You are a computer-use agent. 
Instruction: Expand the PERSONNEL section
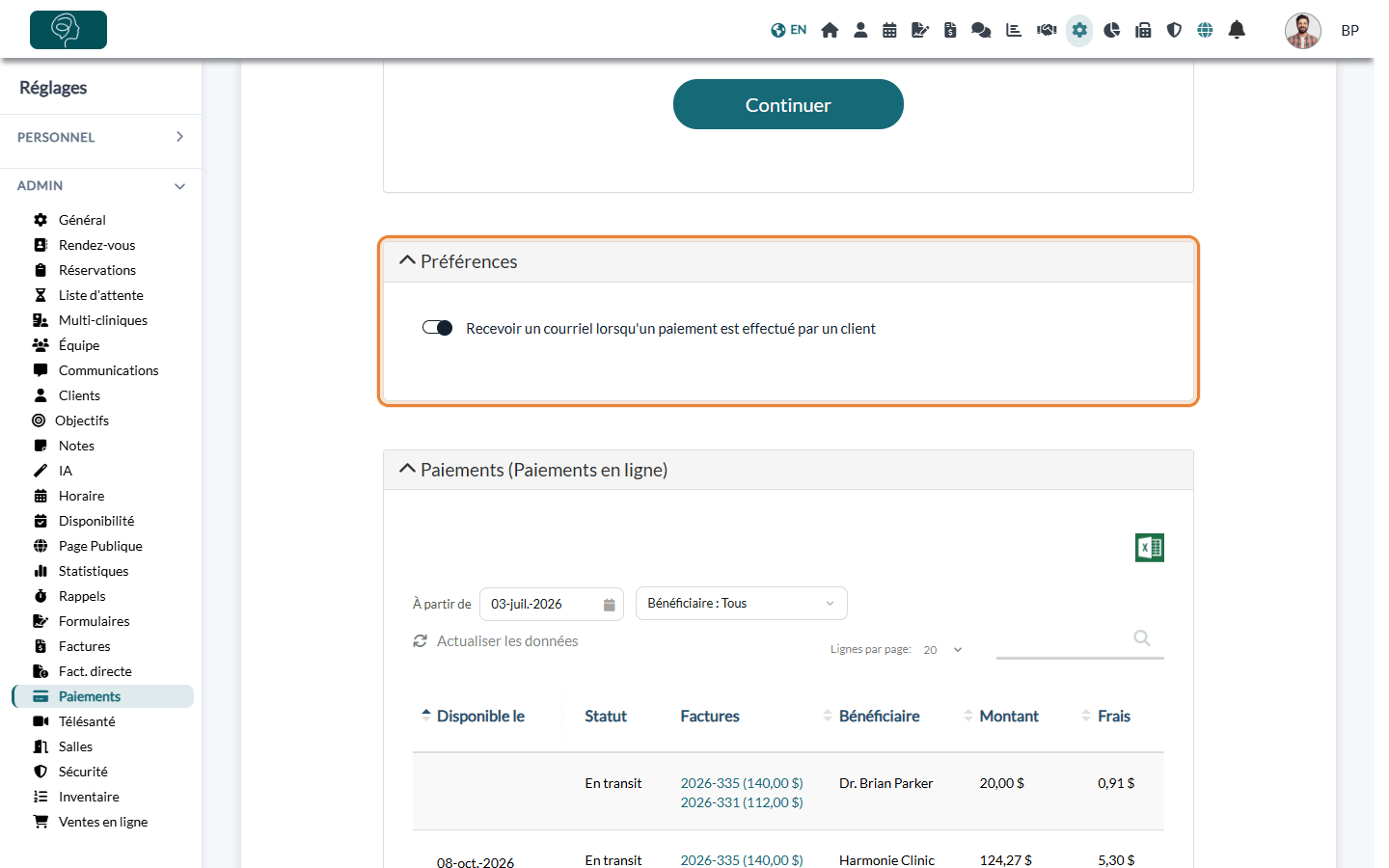click(100, 137)
